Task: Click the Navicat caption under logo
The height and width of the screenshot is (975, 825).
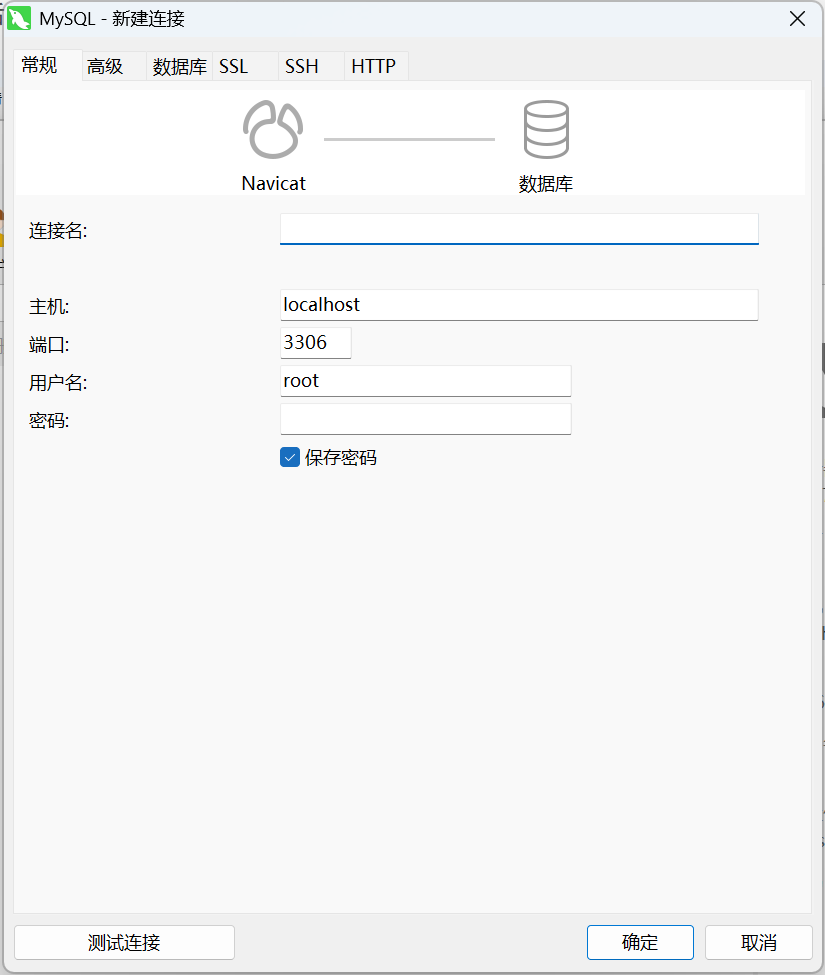Action: 274,183
